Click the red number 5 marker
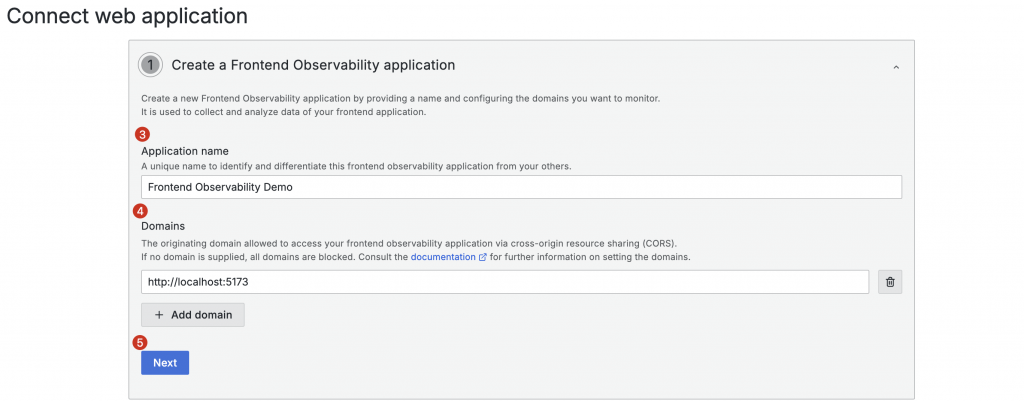The image size is (1024, 401). [140, 342]
